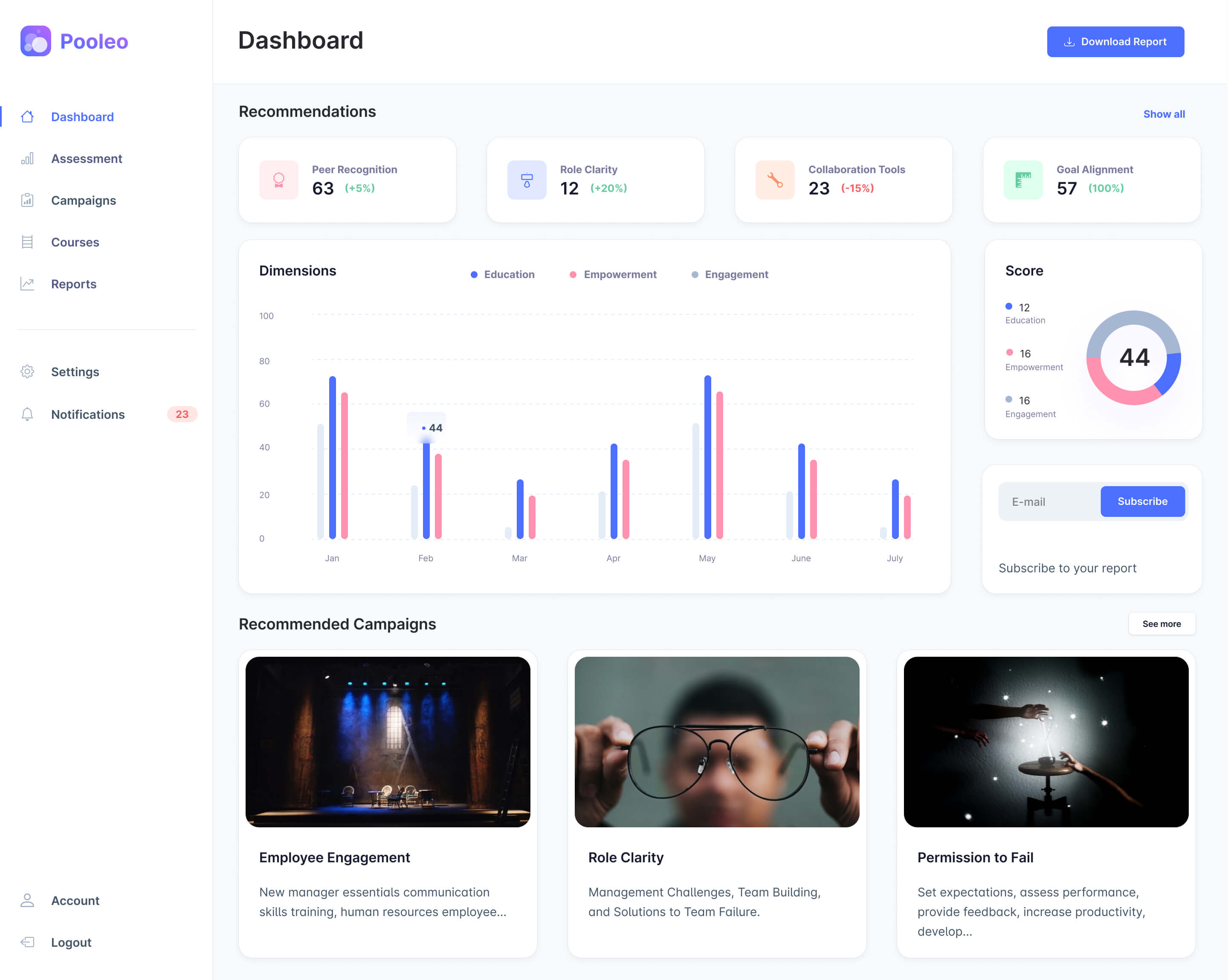Open Notifications in the sidebar
Image resolution: width=1228 pixels, height=980 pixels.
point(88,414)
